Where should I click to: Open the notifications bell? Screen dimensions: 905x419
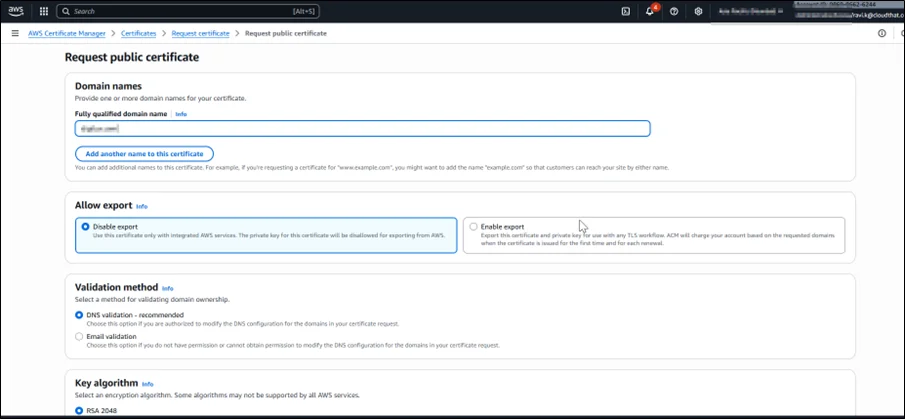[x=650, y=11]
